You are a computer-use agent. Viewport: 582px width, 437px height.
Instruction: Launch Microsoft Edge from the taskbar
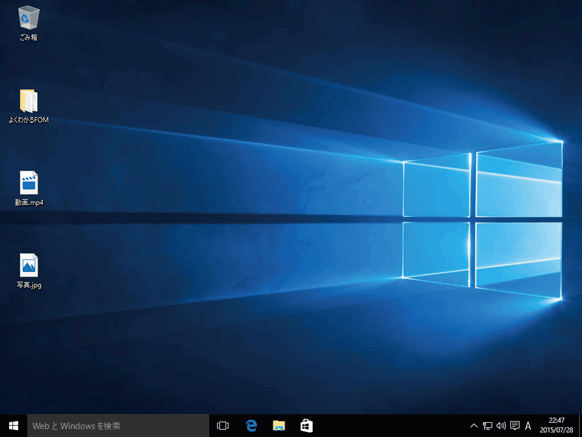(251, 426)
